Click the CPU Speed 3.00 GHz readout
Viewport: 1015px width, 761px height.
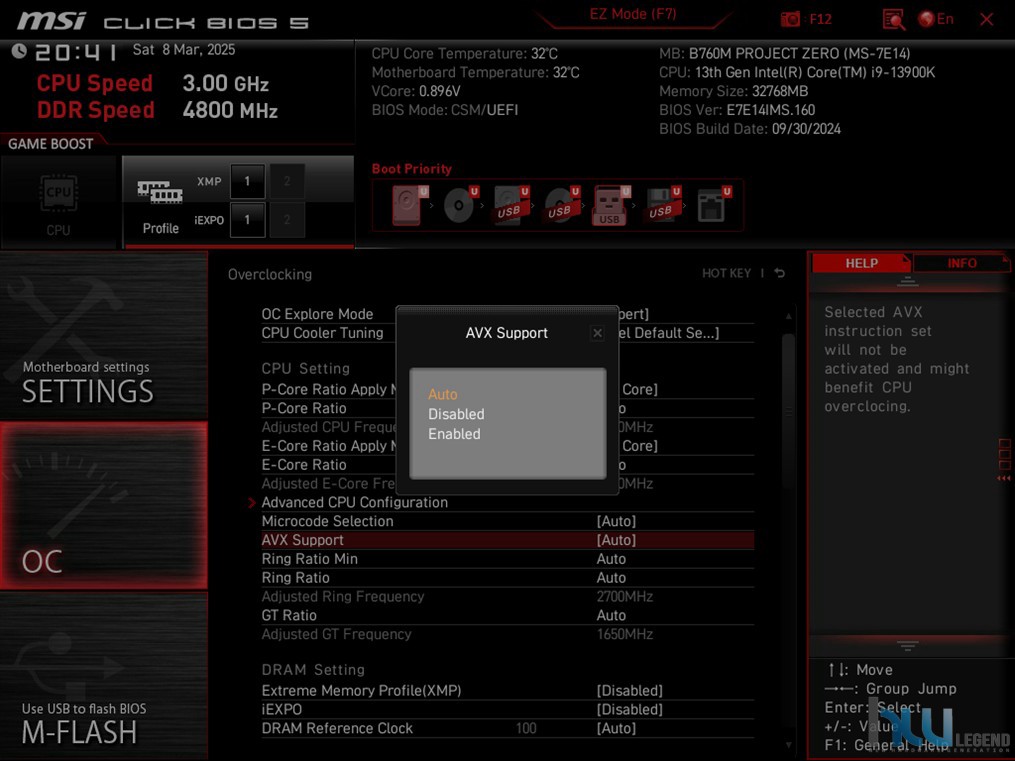point(152,83)
